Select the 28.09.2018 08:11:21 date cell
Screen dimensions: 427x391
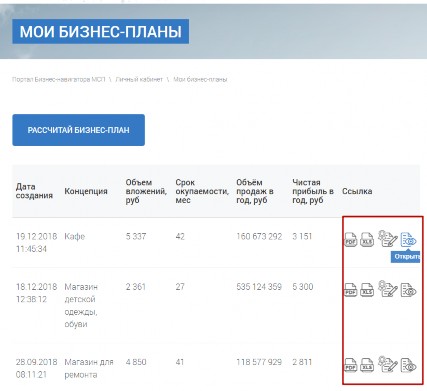[36, 368]
